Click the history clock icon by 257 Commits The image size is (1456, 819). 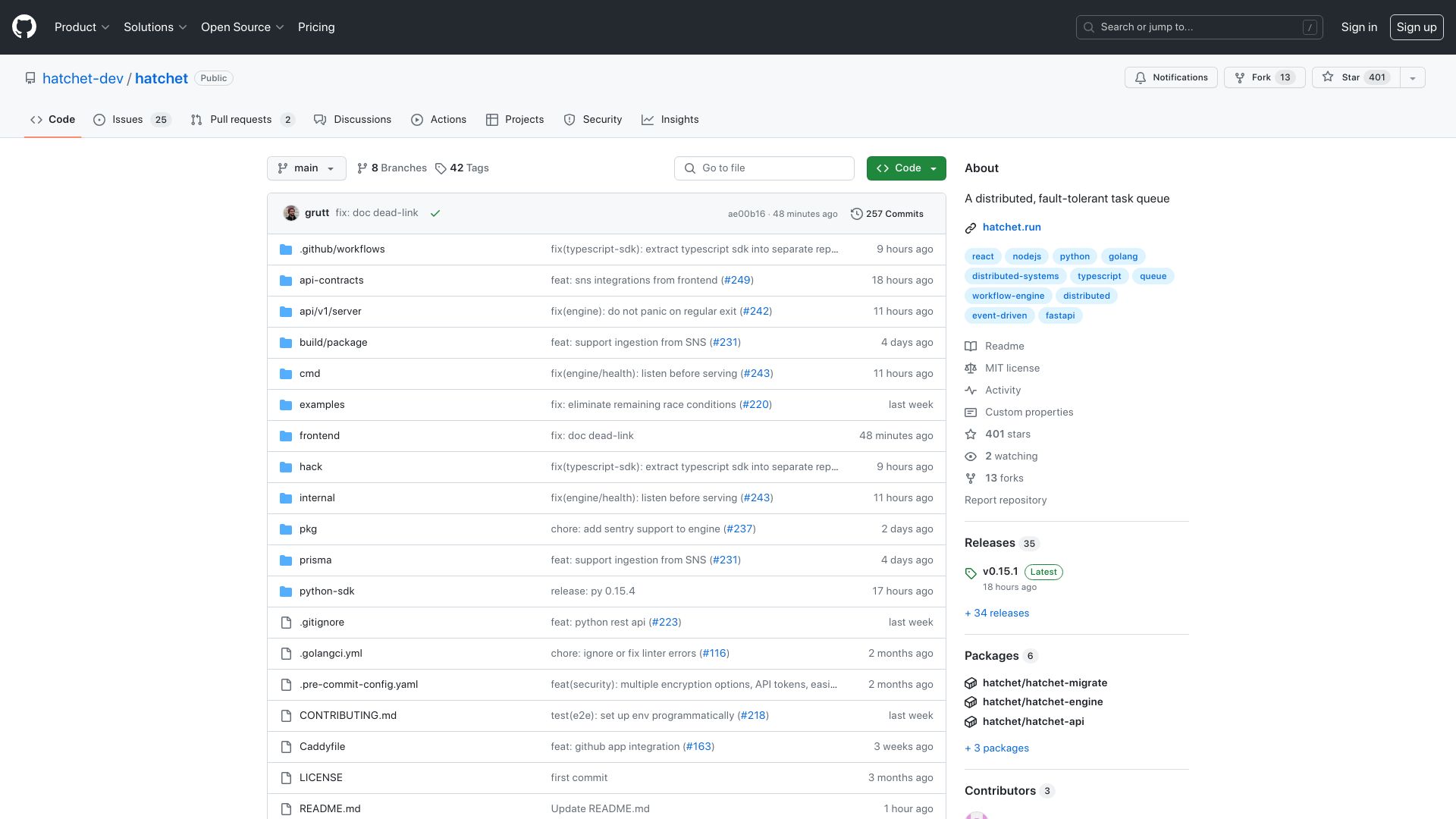[857, 214]
